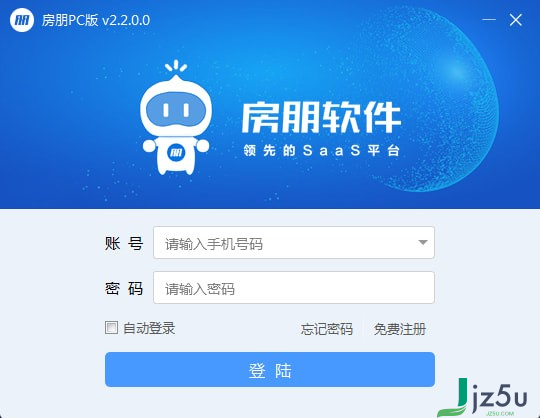This screenshot has height=418, width=540.
Task: Click the 房朋软件 brand title text
Action: [321, 117]
